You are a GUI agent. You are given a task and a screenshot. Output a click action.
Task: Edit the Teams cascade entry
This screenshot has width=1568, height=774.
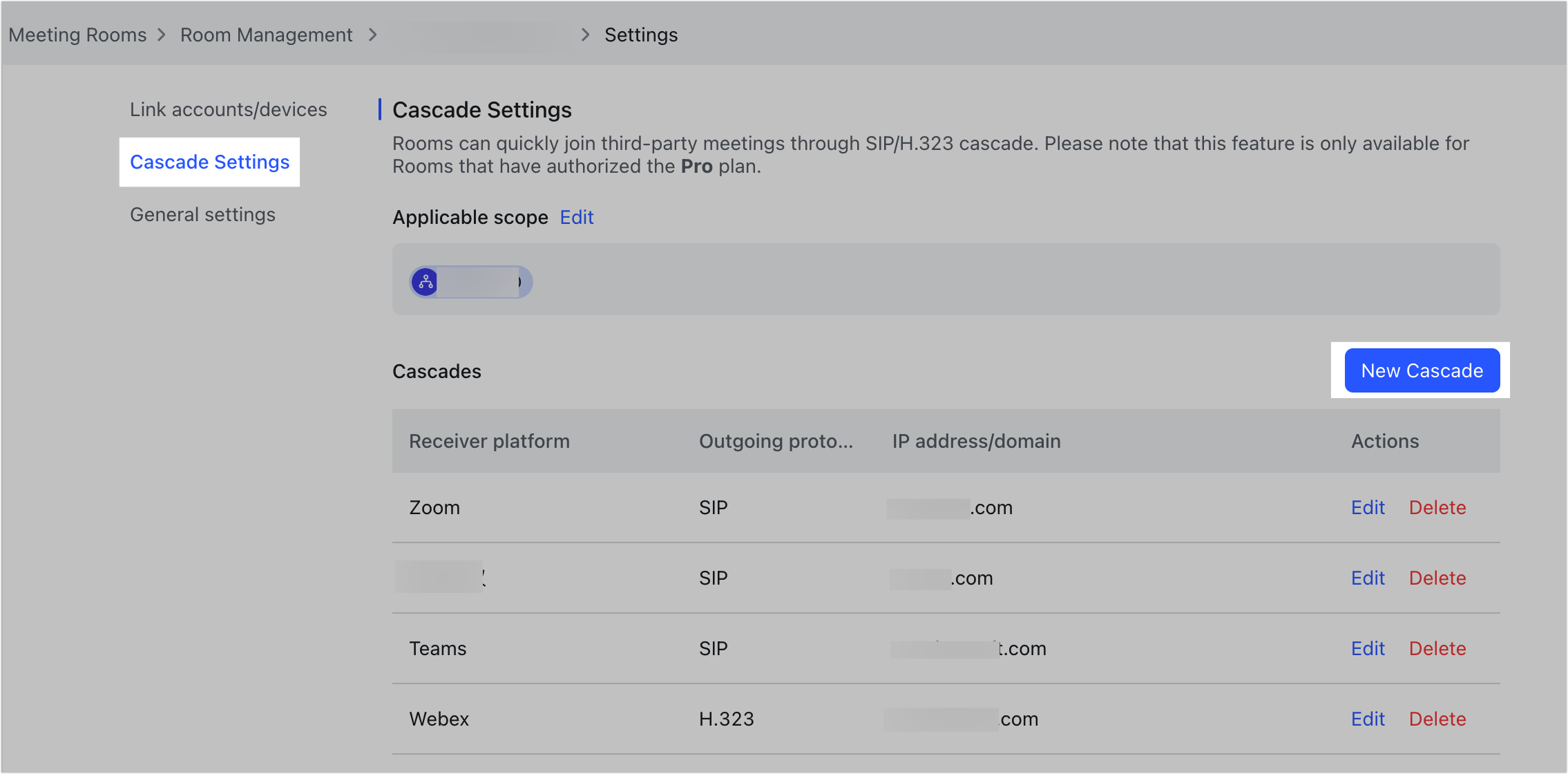pos(1368,648)
